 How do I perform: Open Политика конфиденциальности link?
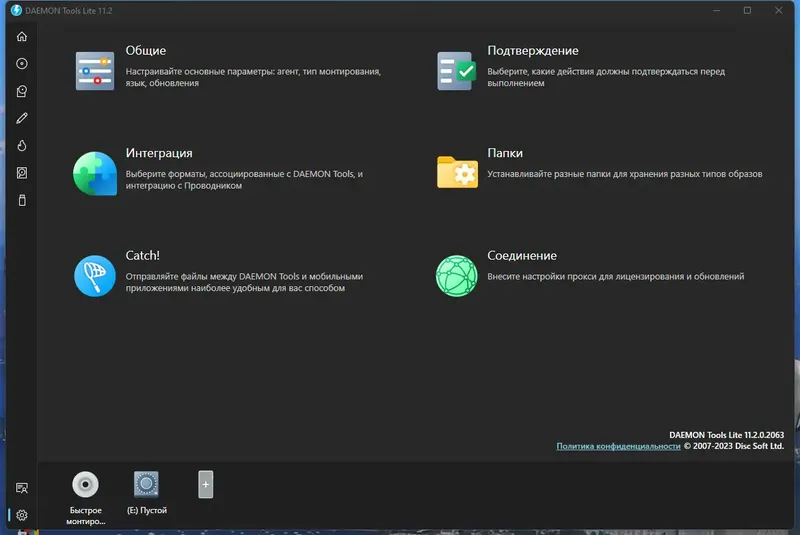click(x=618, y=446)
